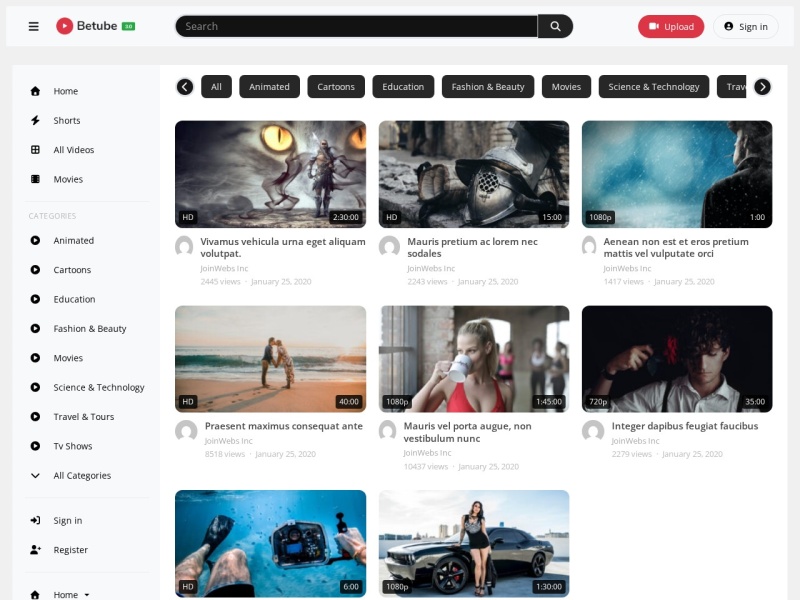Click play icon beside Tv Shows
This screenshot has height=600, width=800.
coord(35,446)
